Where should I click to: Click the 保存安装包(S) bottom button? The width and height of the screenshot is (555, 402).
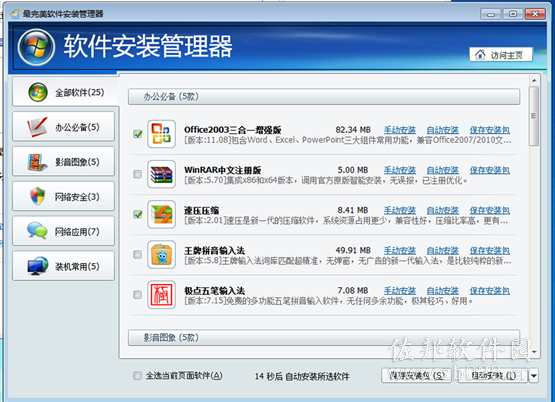click(417, 375)
